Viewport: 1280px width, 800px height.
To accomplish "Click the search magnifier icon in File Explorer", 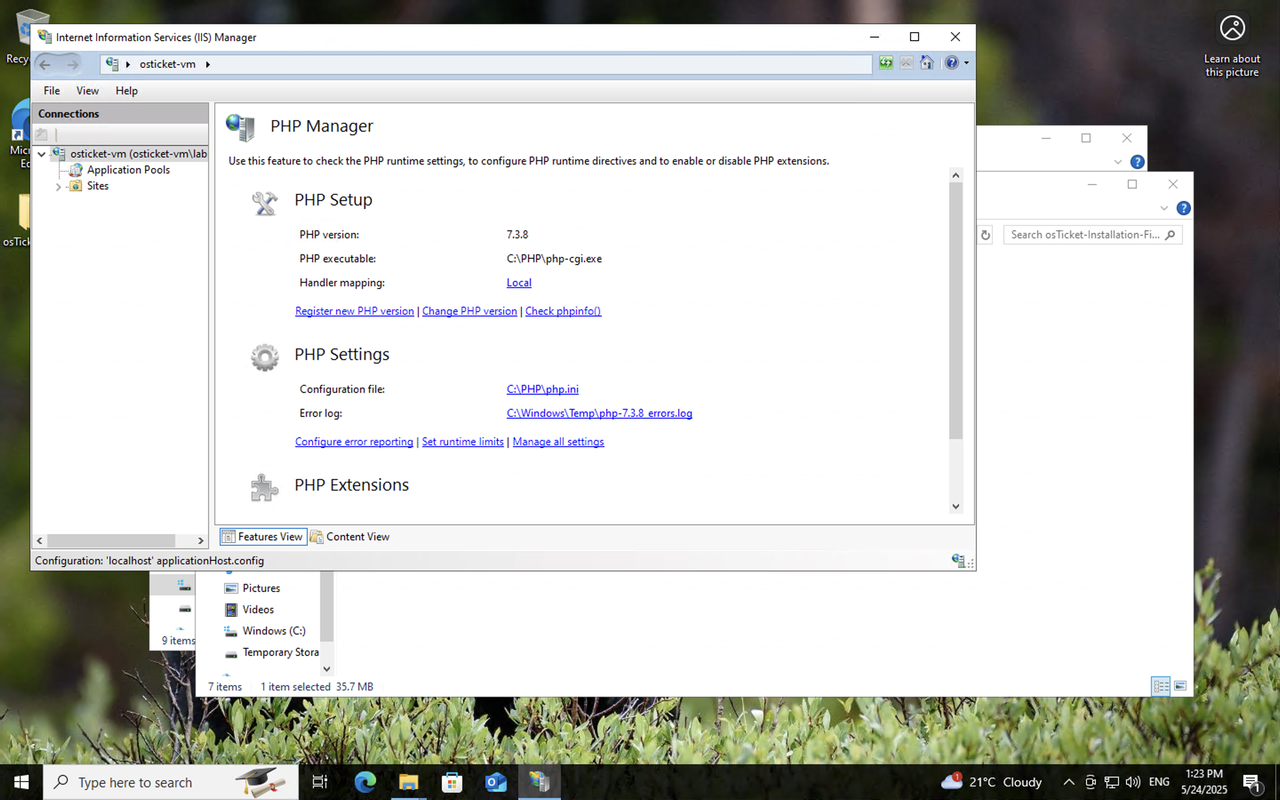I will click(1171, 235).
